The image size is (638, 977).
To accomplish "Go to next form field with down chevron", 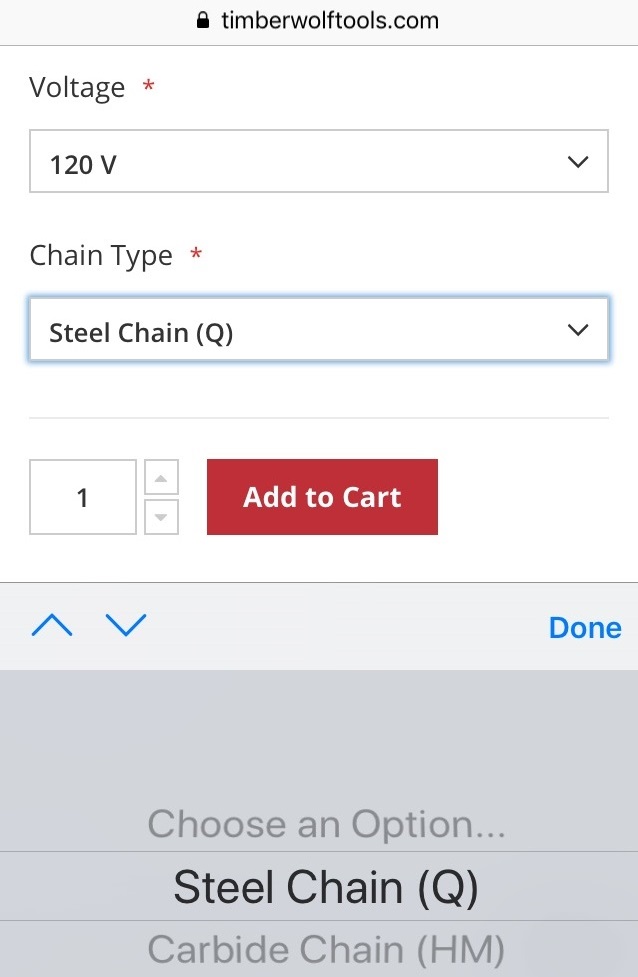I will (x=126, y=626).
